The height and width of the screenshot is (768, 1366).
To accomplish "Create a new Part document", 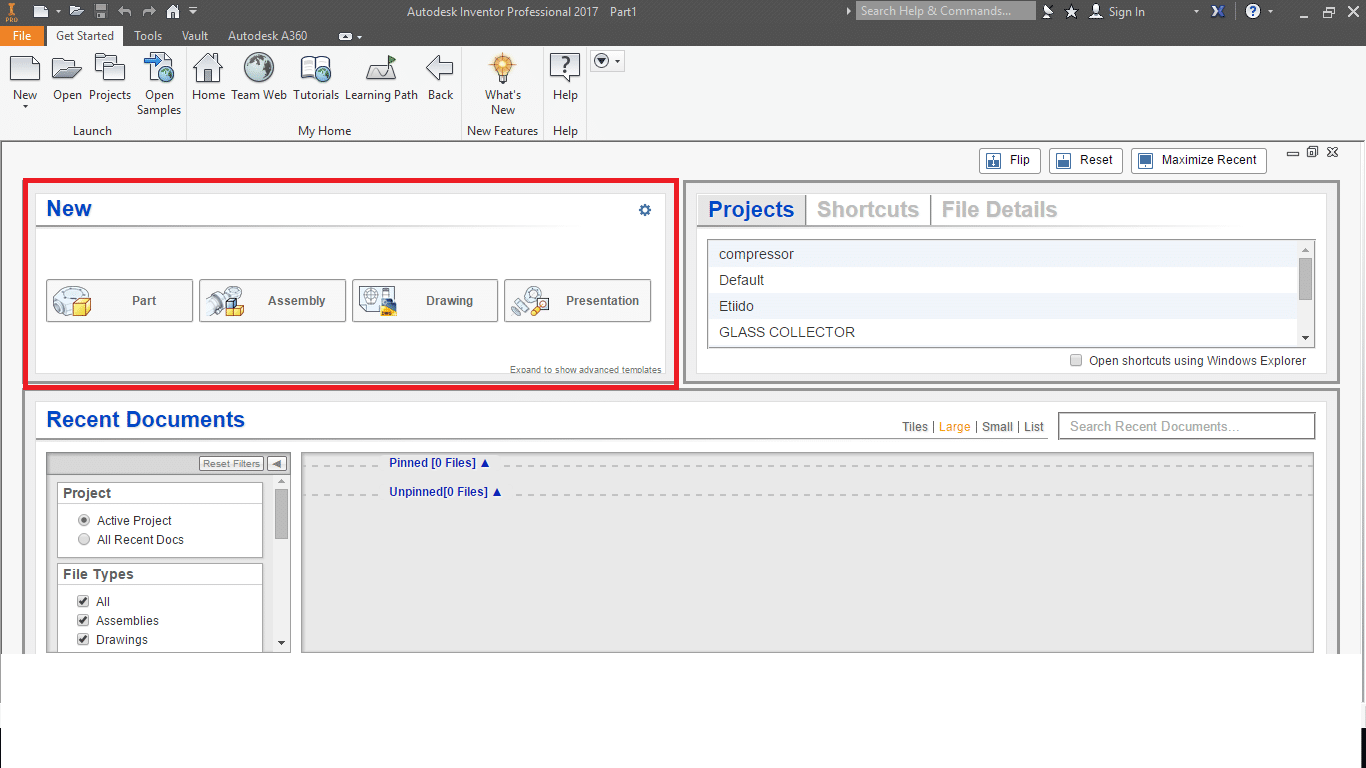I will pos(119,300).
